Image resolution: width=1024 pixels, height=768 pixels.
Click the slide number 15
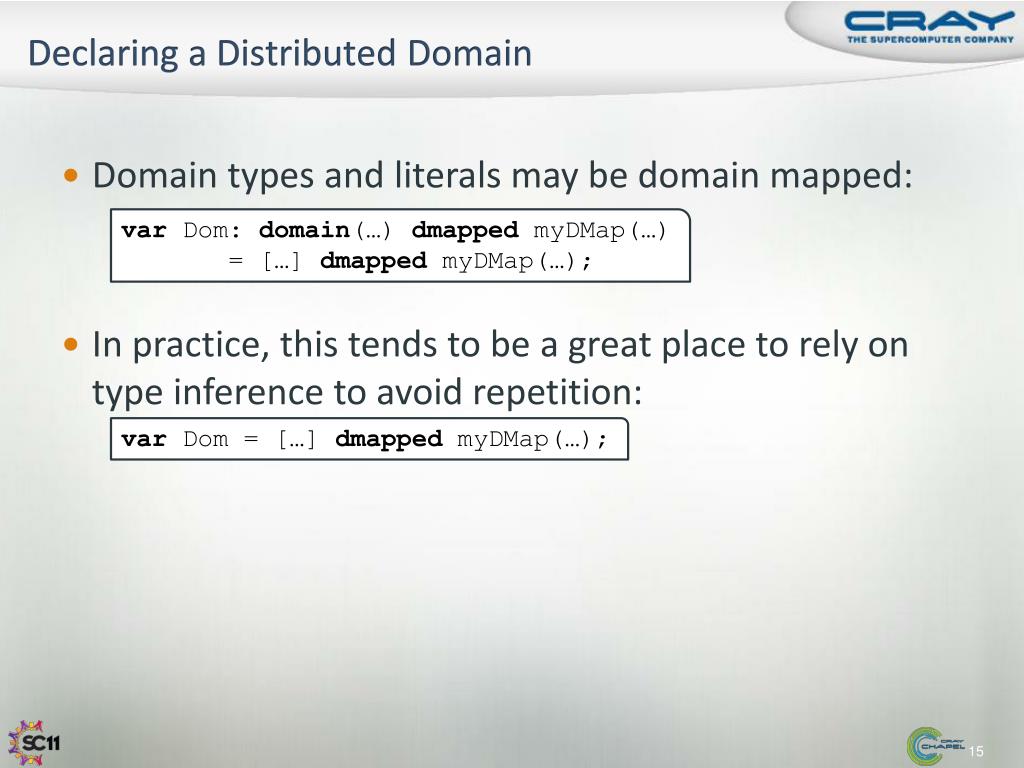click(976, 752)
